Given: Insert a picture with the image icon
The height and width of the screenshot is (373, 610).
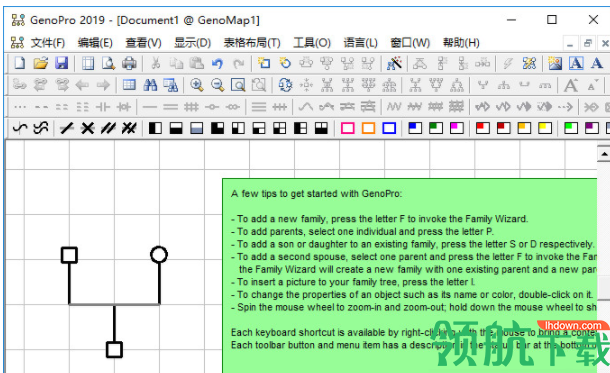Looking at the screenshot, I should click(x=555, y=63).
